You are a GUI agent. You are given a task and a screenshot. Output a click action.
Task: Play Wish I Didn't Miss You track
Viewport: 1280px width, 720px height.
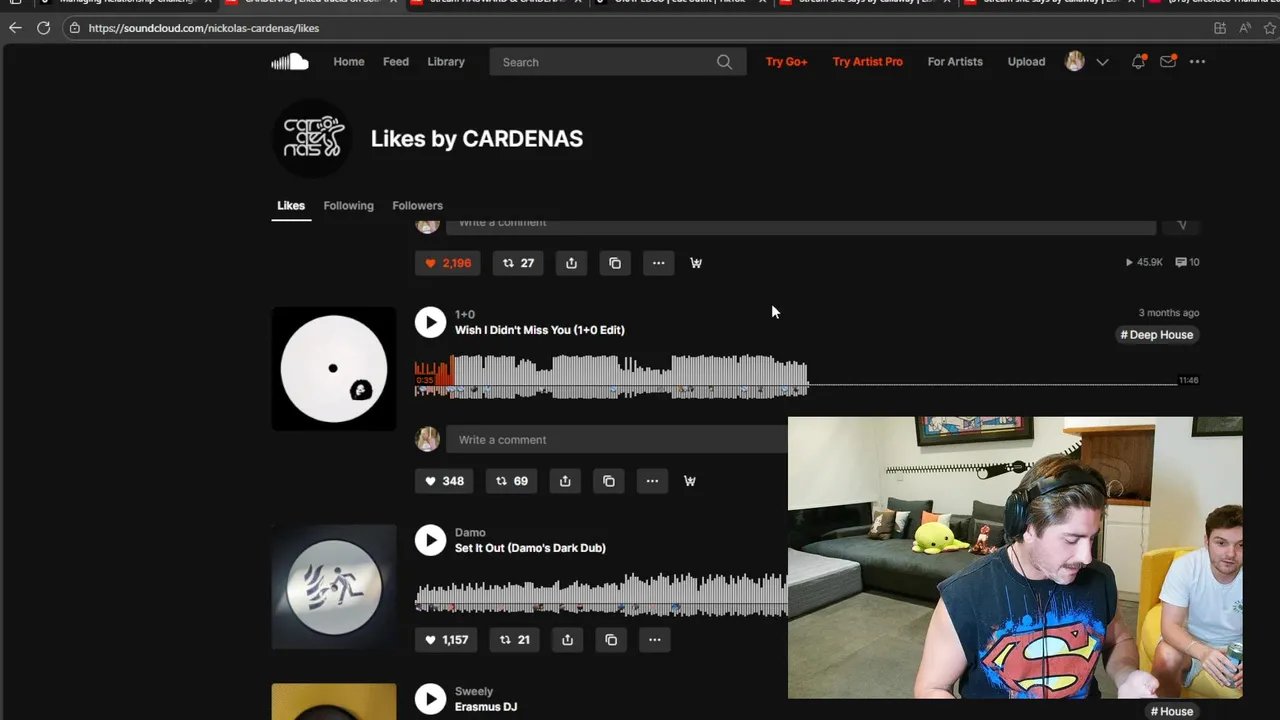click(x=430, y=322)
